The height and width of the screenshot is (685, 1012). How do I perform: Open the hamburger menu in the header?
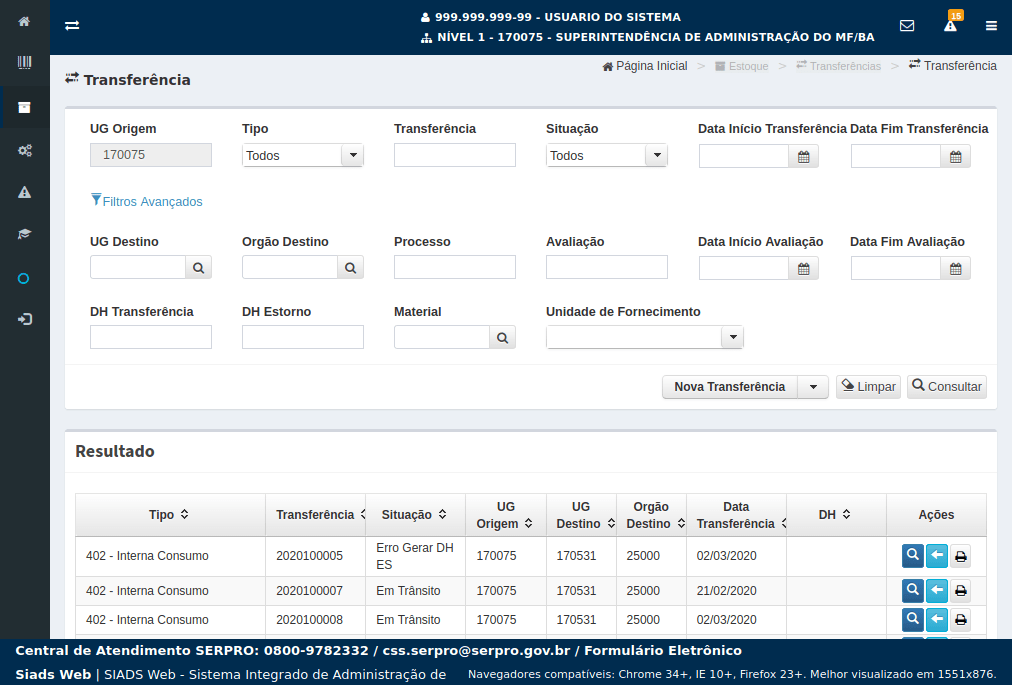[991, 25]
